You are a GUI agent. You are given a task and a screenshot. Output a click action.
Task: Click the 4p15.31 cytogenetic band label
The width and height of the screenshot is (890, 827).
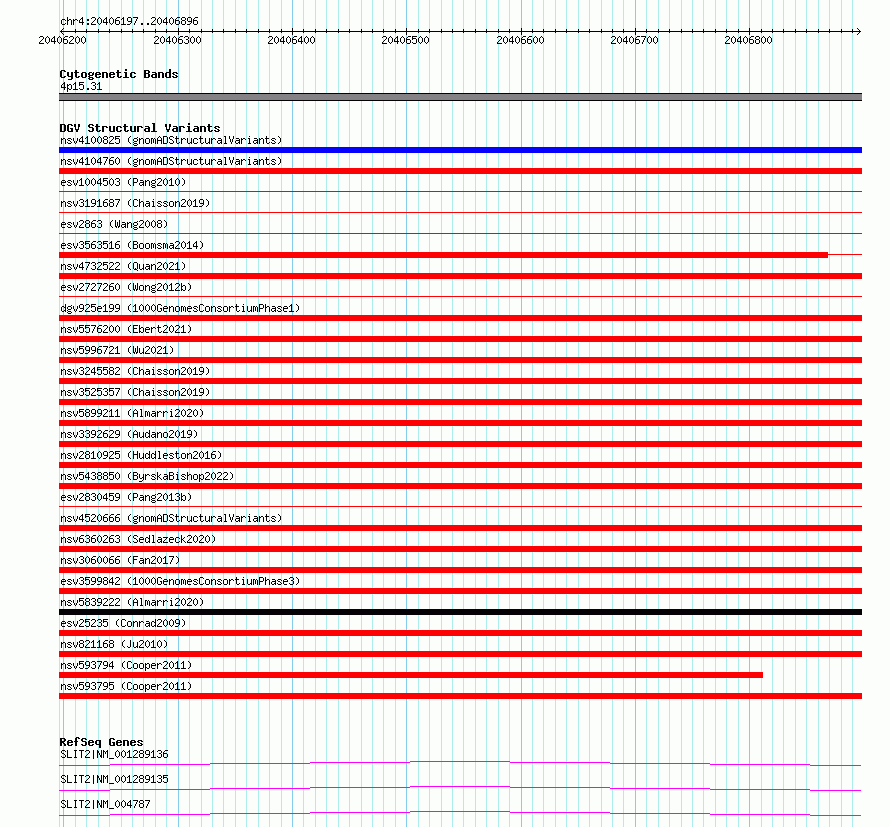pos(81,86)
